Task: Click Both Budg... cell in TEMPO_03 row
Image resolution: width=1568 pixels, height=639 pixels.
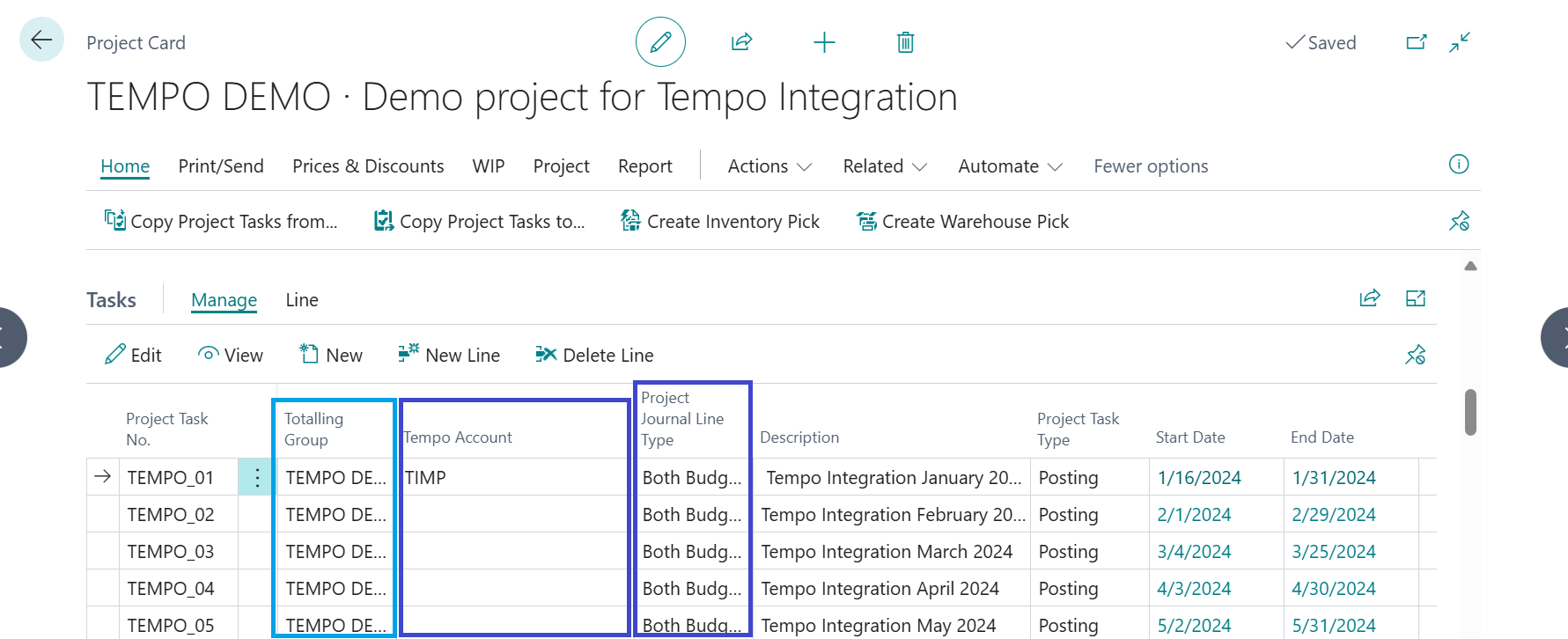Action: (x=692, y=552)
